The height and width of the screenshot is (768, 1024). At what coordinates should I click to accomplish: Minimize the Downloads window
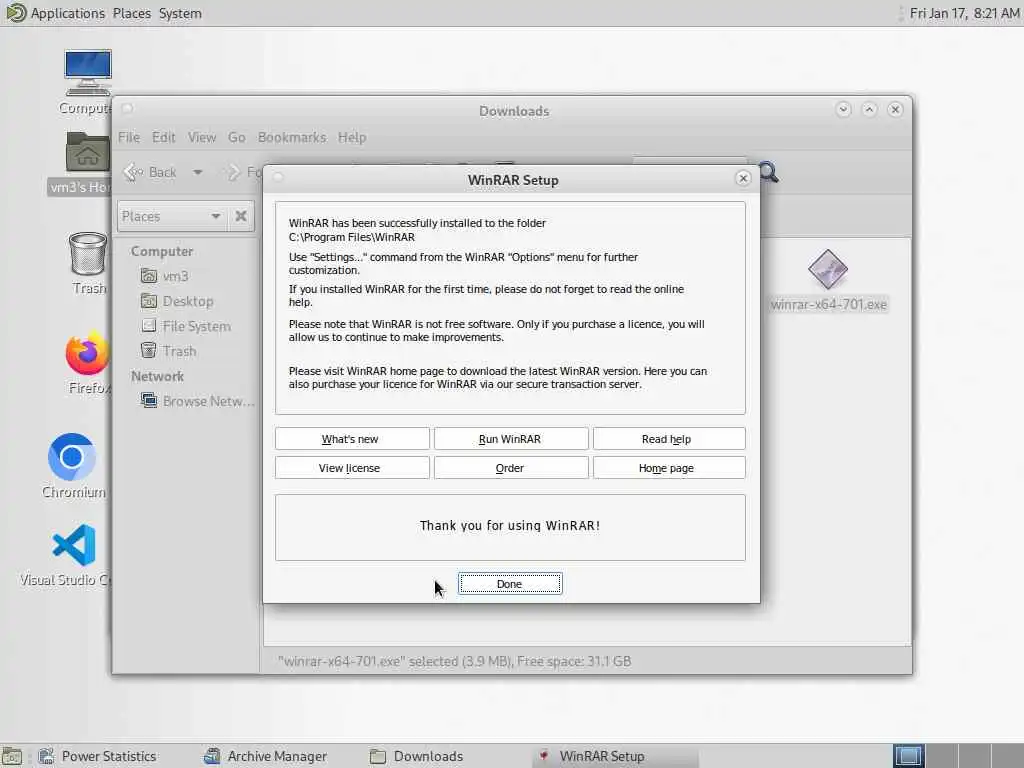(x=843, y=109)
